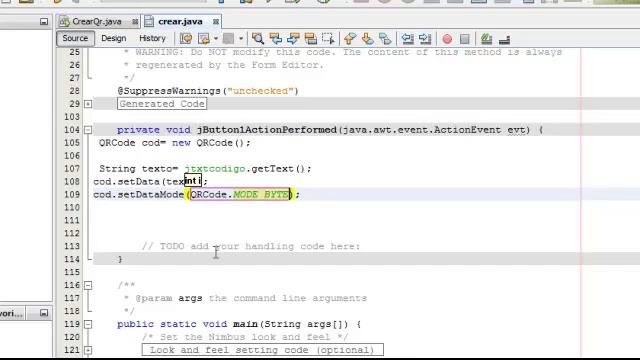Switch to the CrearQr.java tab

point(96,21)
